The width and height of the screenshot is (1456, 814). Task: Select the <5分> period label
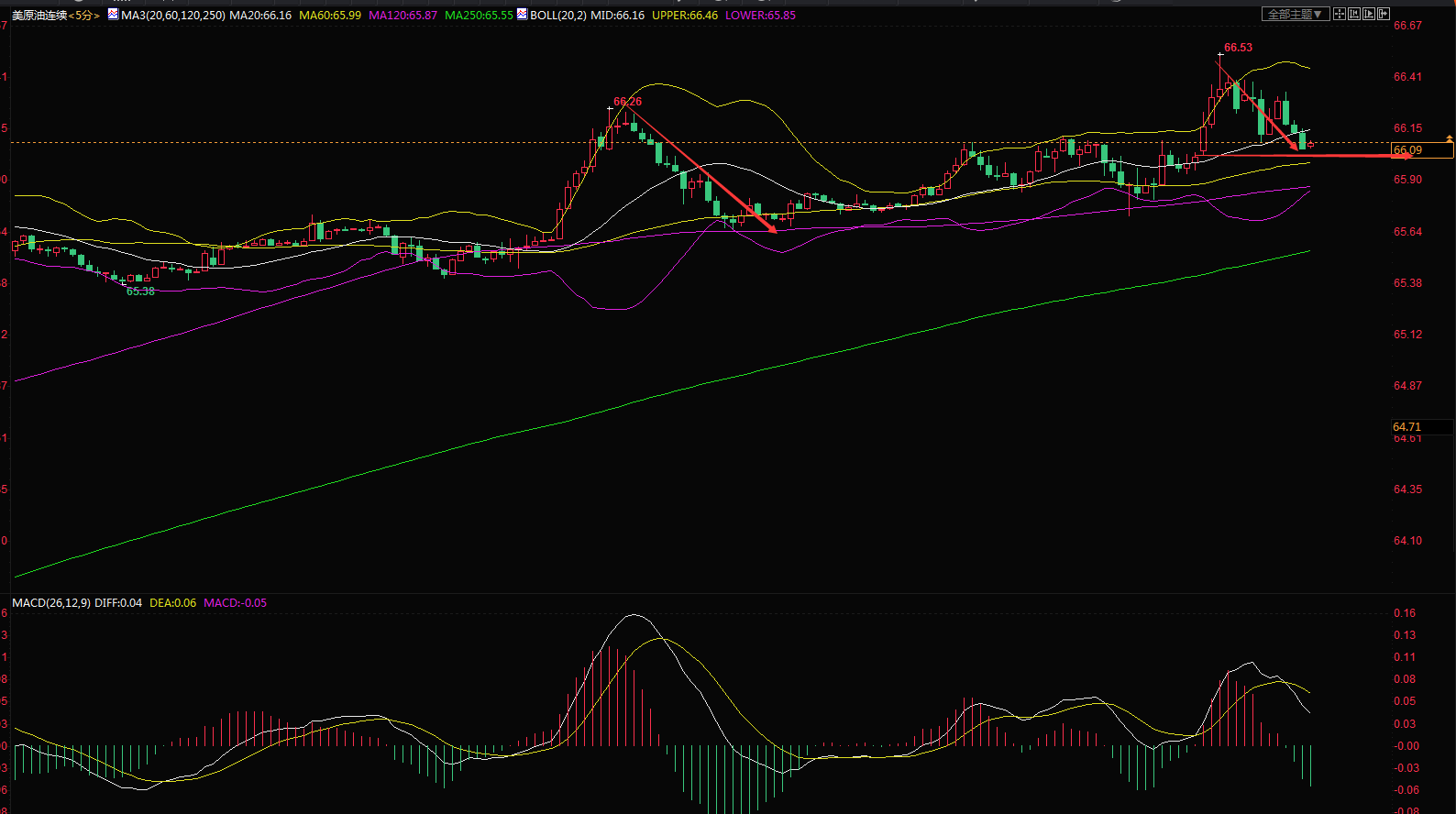84,16
